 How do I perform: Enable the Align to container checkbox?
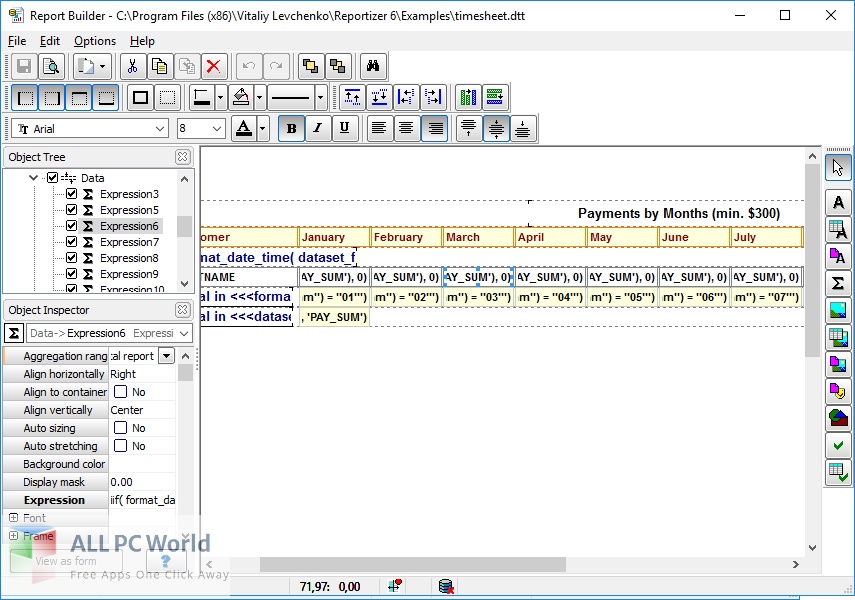click(120, 392)
